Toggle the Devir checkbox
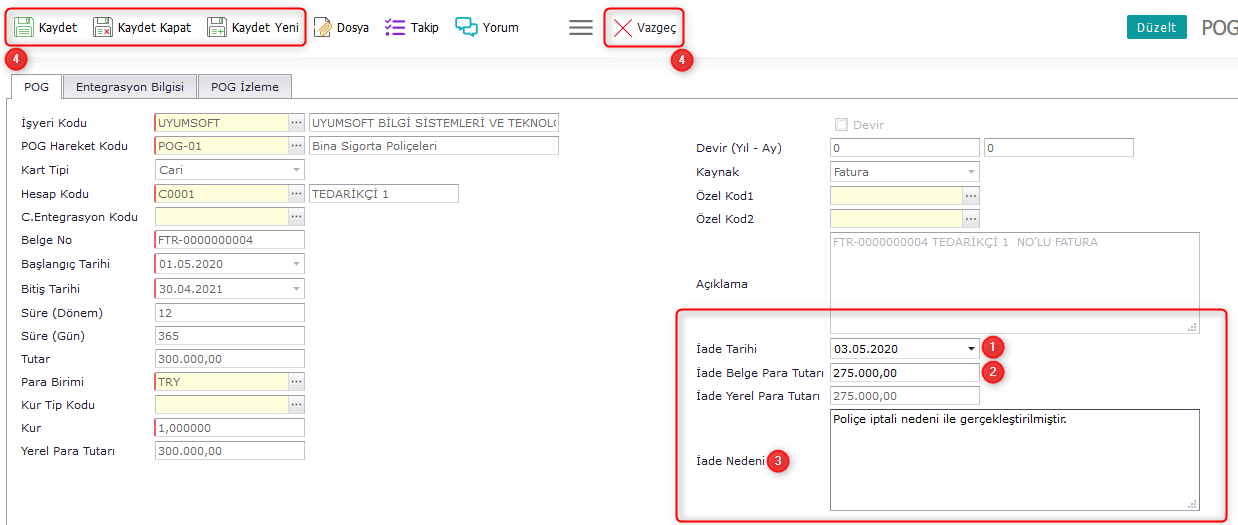This screenshot has height=525, width=1238. coord(840,125)
